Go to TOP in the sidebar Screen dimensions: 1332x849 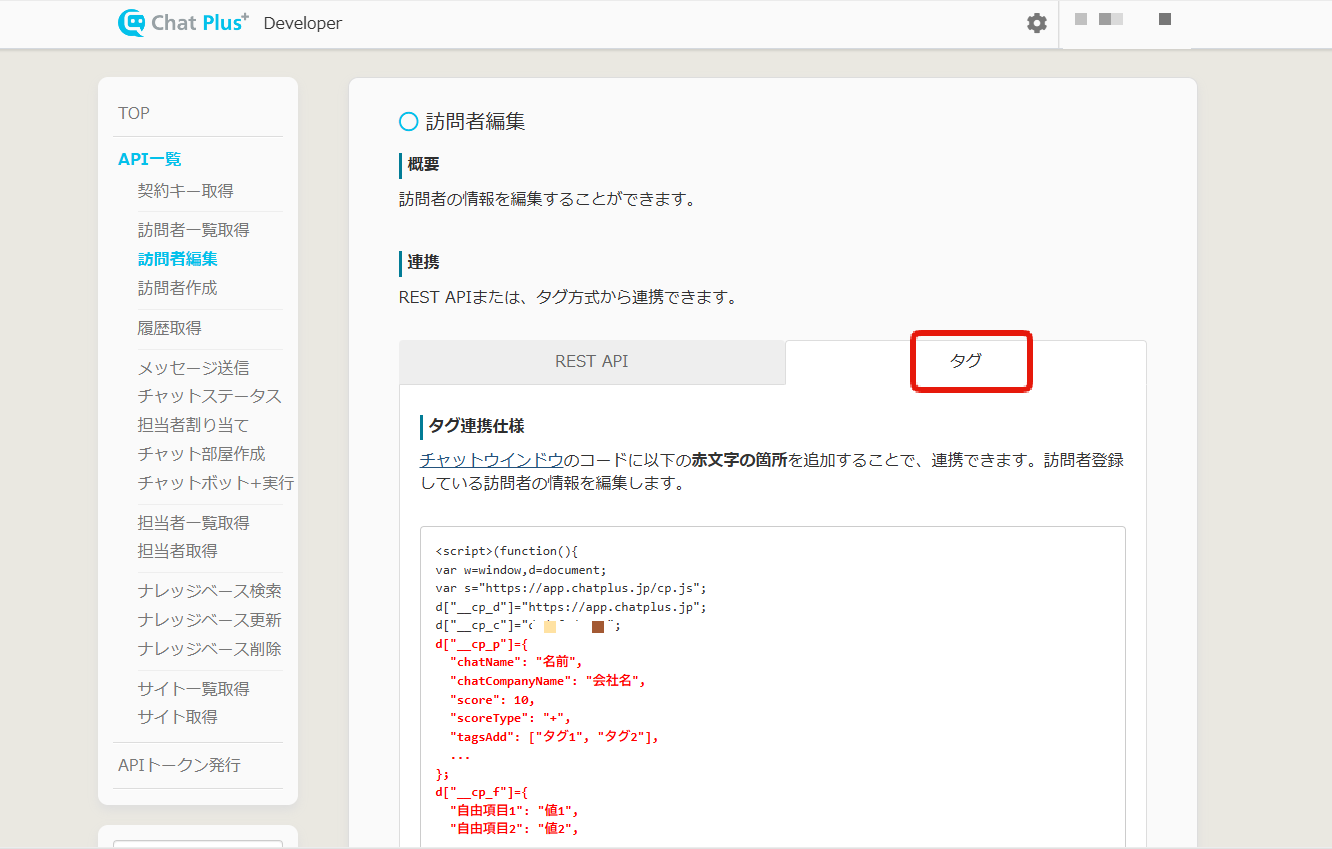pyautogui.click(x=134, y=113)
